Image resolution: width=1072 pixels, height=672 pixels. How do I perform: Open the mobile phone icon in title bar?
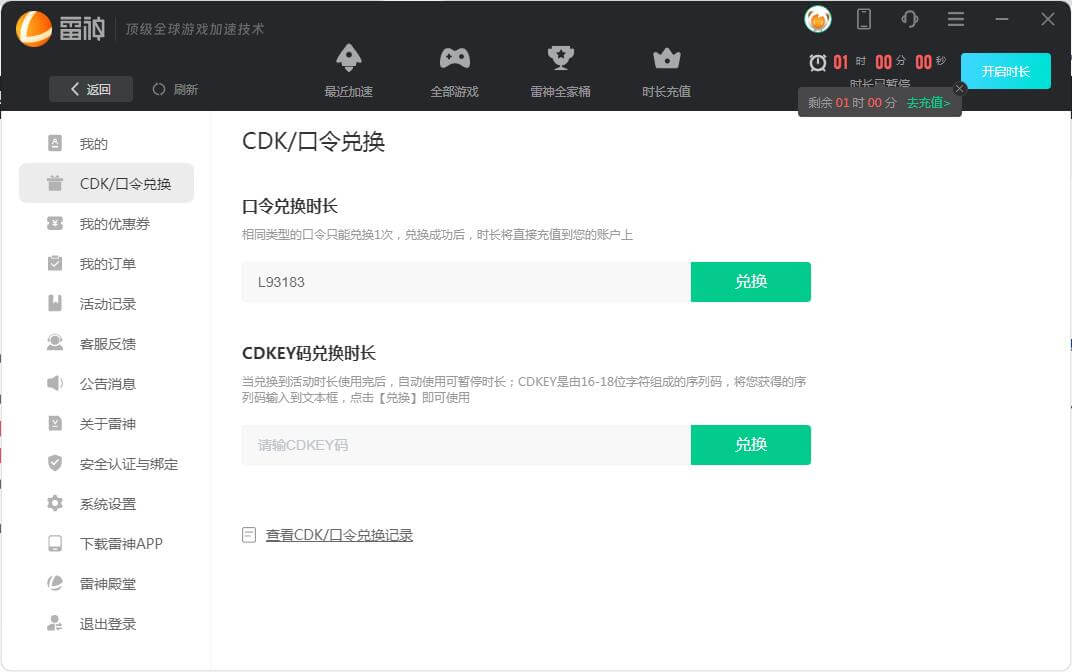[864, 19]
